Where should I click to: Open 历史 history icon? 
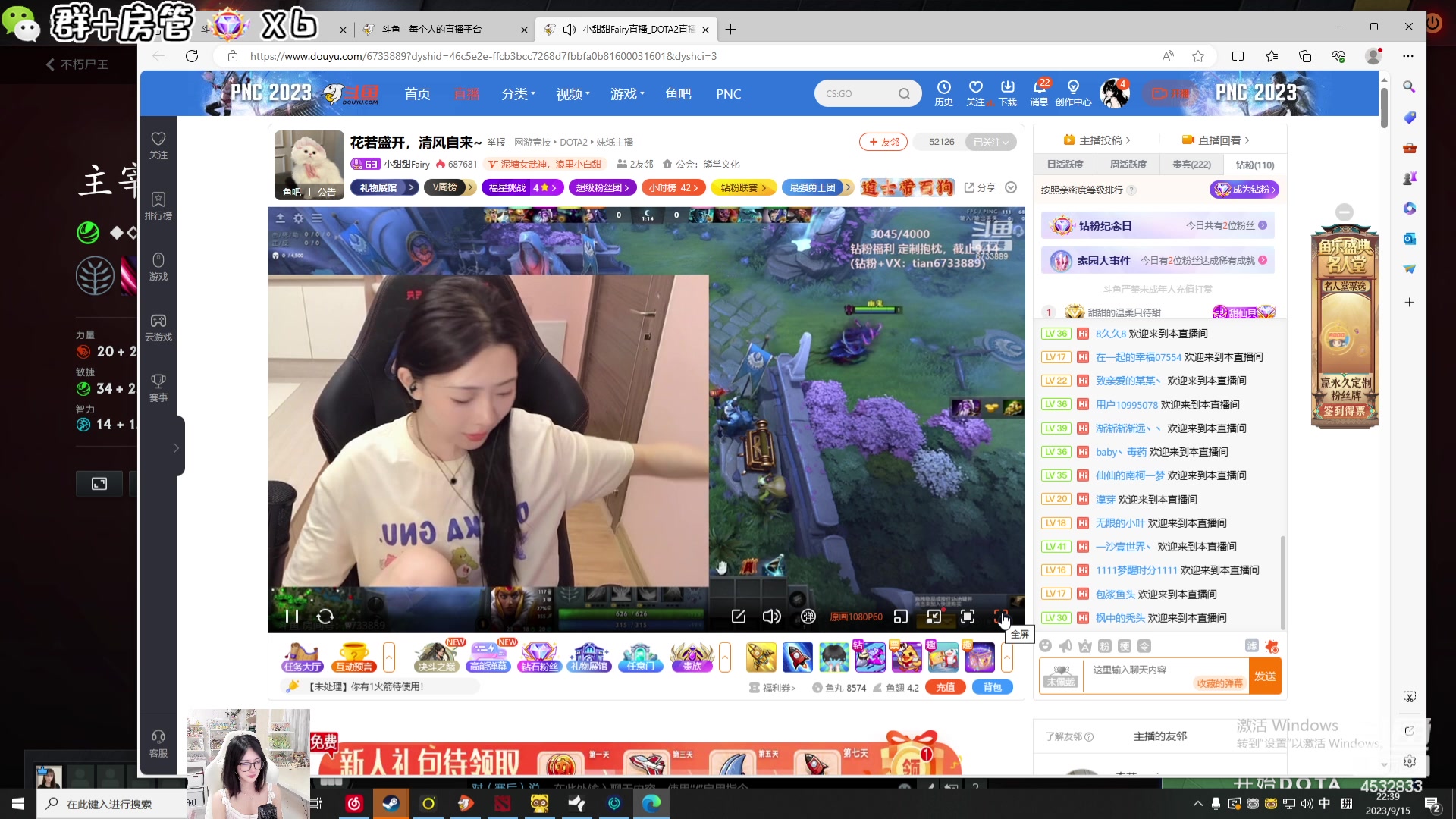point(943,93)
